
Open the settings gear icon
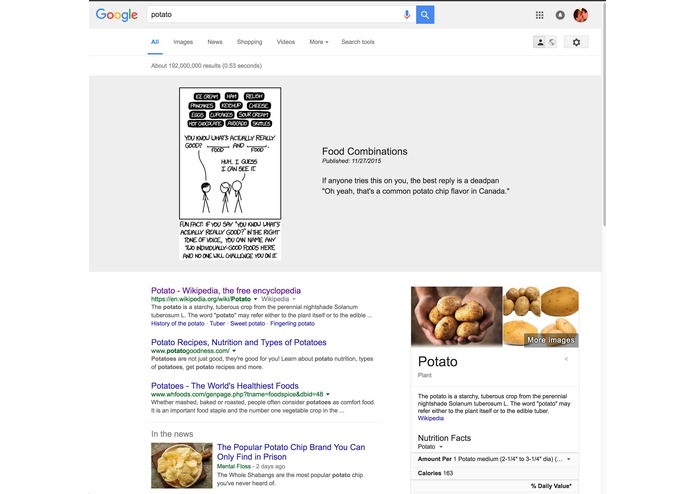[576, 42]
